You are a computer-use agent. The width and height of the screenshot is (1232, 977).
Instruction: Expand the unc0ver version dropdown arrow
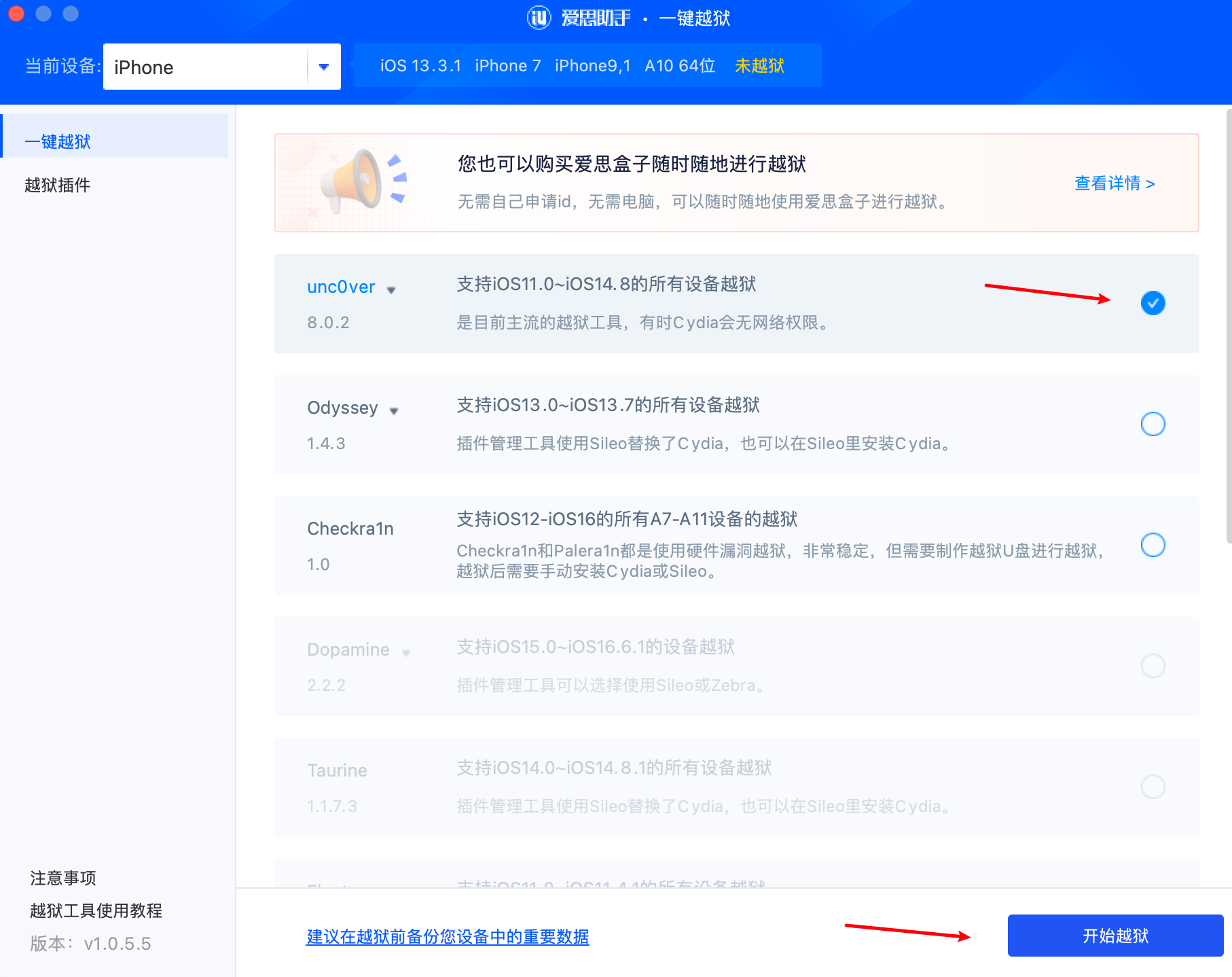point(391,290)
